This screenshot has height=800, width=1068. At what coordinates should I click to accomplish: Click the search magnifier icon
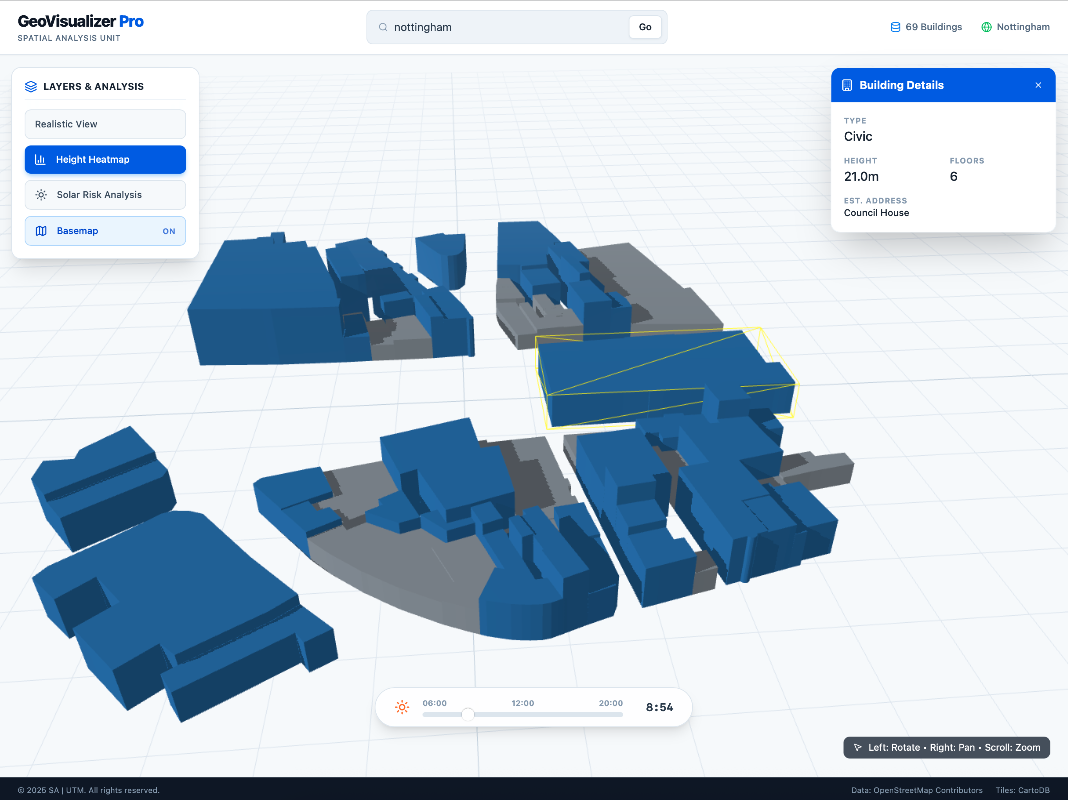click(383, 27)
